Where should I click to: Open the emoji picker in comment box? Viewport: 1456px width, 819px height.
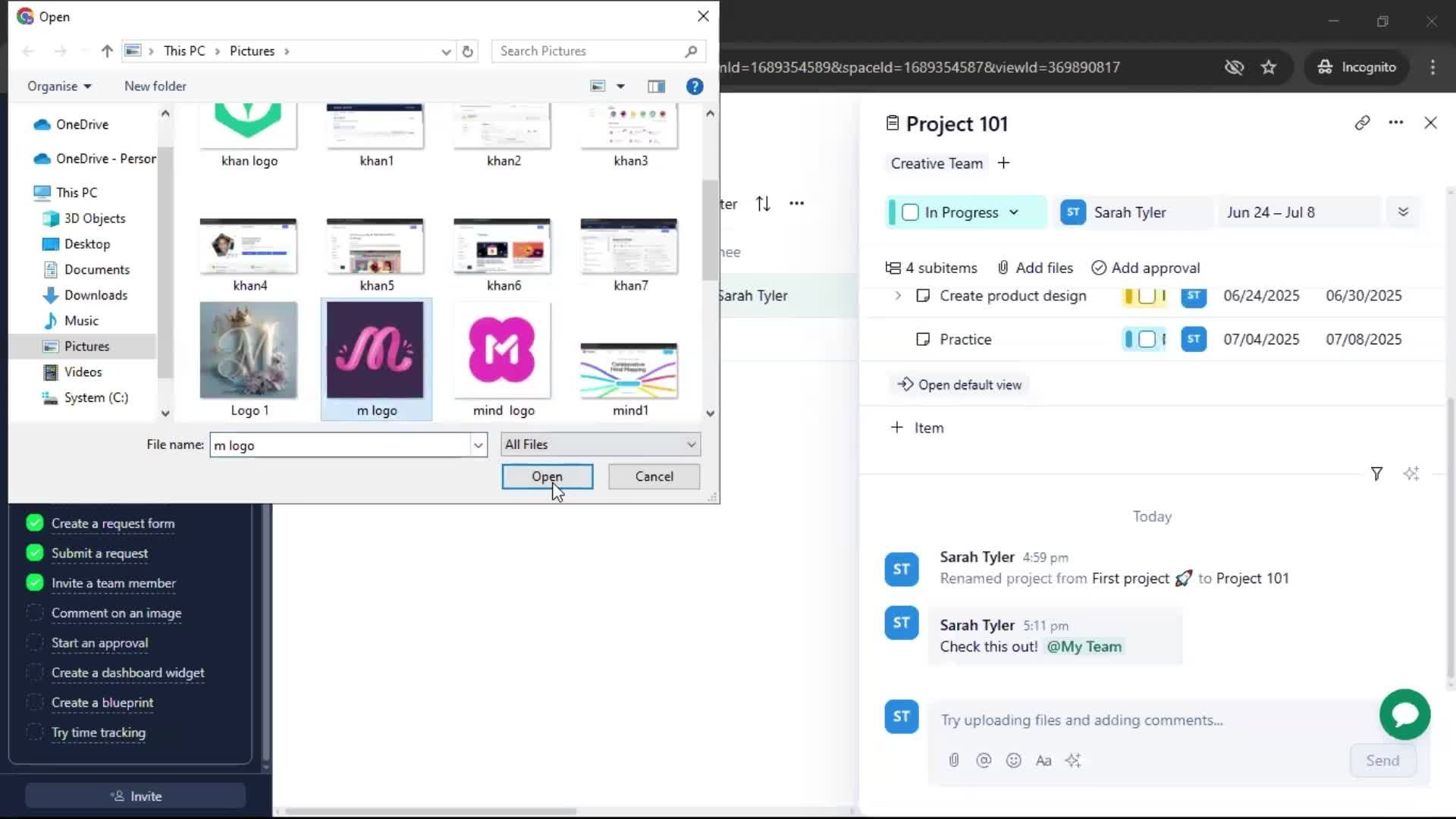tap(1013, 760)
